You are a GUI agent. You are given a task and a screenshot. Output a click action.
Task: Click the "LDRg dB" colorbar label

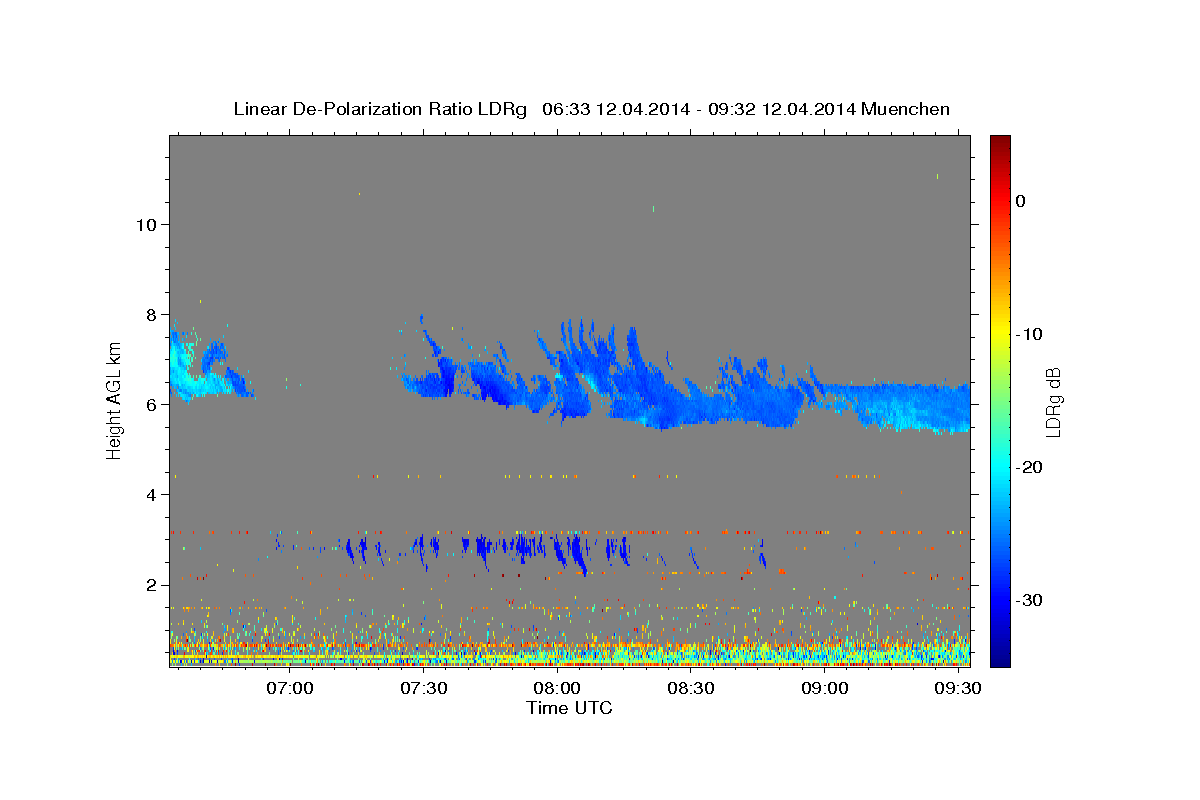(x=1052, y=402)
